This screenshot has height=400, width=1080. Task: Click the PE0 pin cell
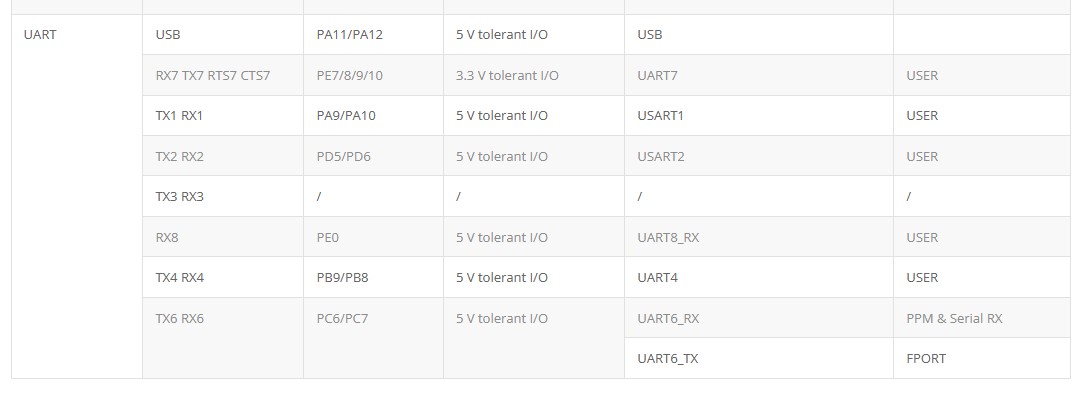(373, 237)
